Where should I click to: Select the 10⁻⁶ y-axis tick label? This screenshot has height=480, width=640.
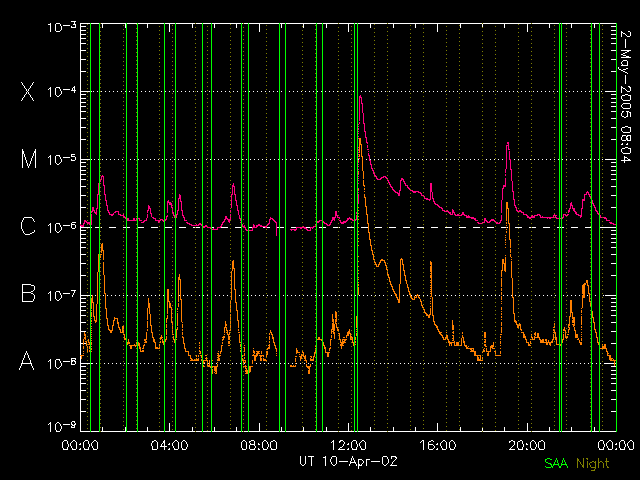coord(62,228)
